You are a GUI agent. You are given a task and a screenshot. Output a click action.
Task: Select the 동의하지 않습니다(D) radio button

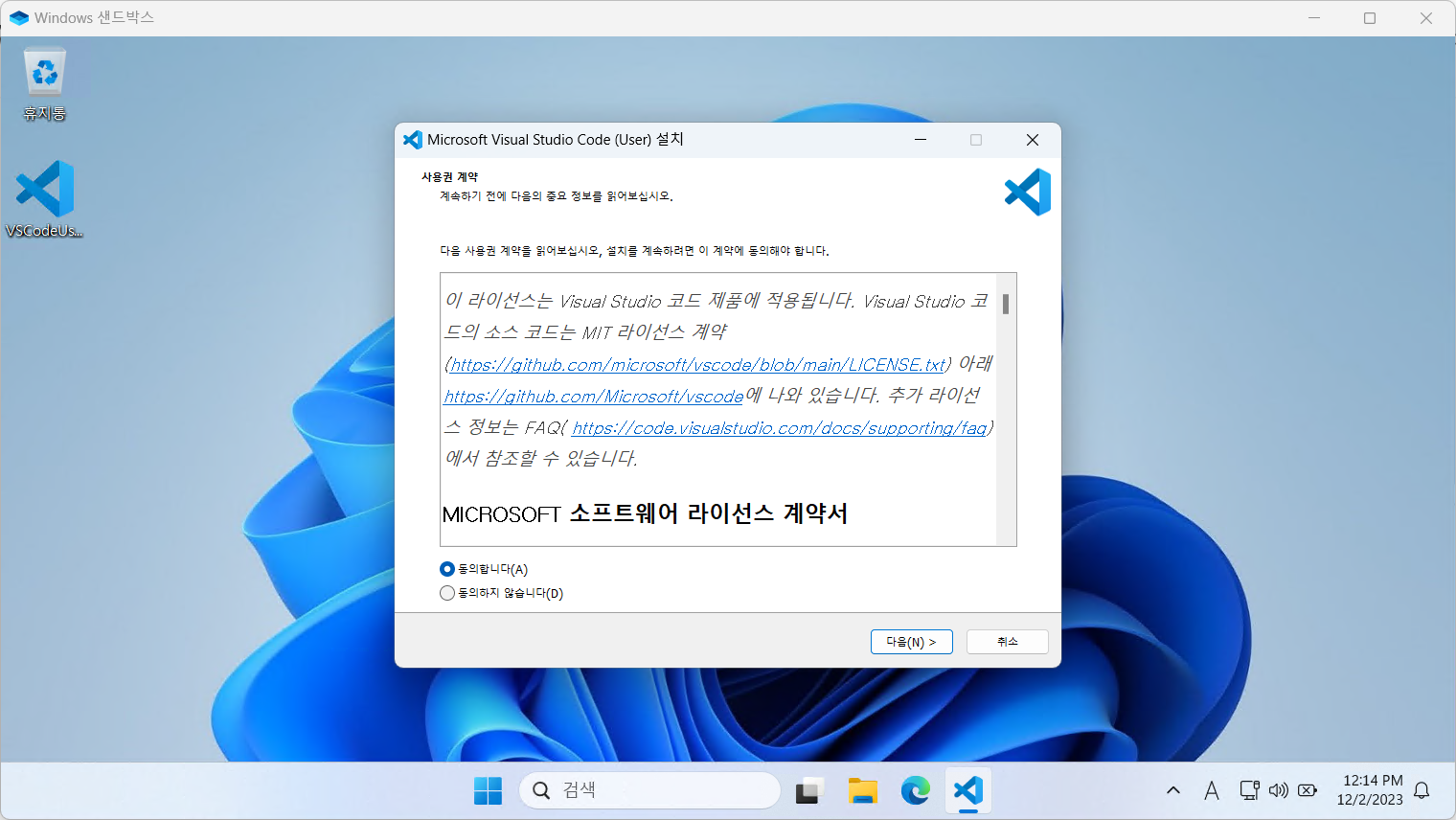(x=501, y=593)
